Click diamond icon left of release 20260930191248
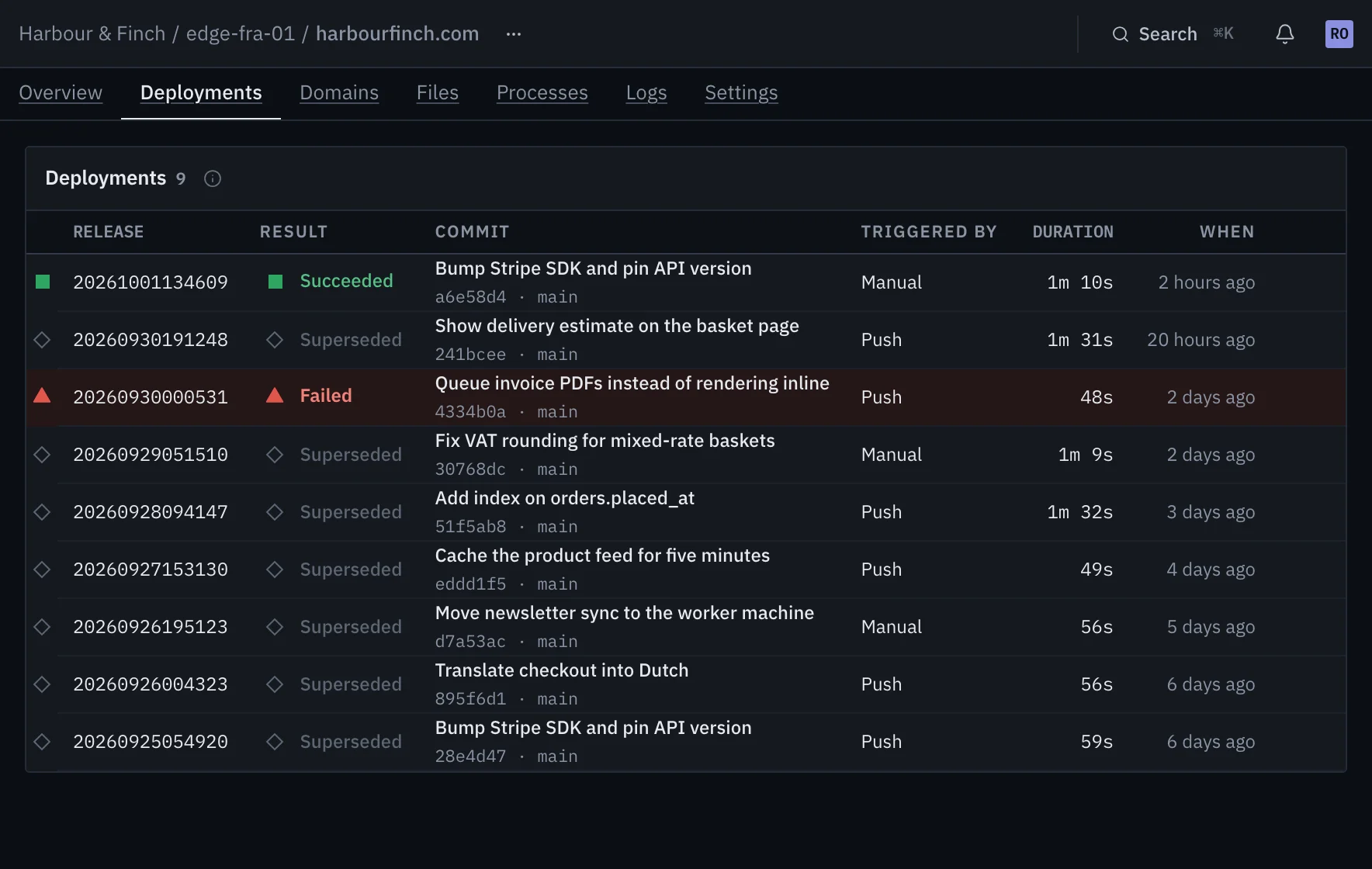 point(43,340)
